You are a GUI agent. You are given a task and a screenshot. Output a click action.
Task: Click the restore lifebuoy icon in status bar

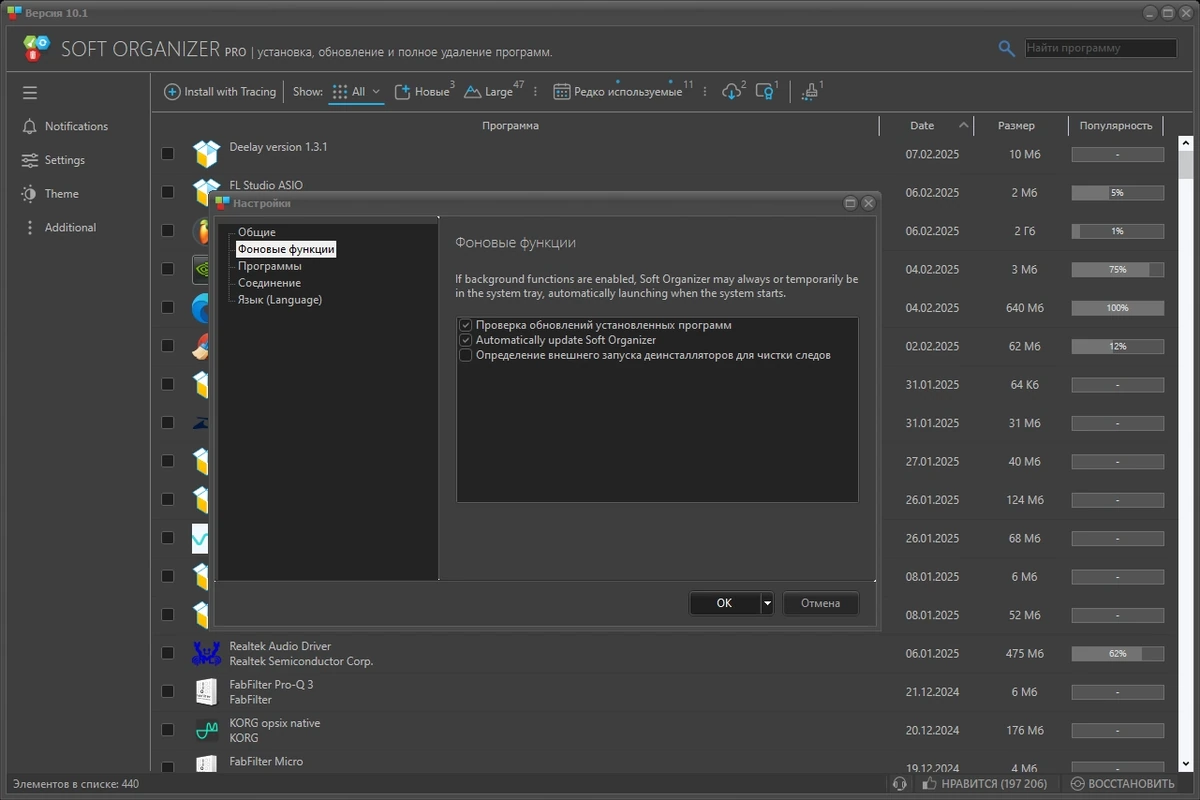[1078, 784]
